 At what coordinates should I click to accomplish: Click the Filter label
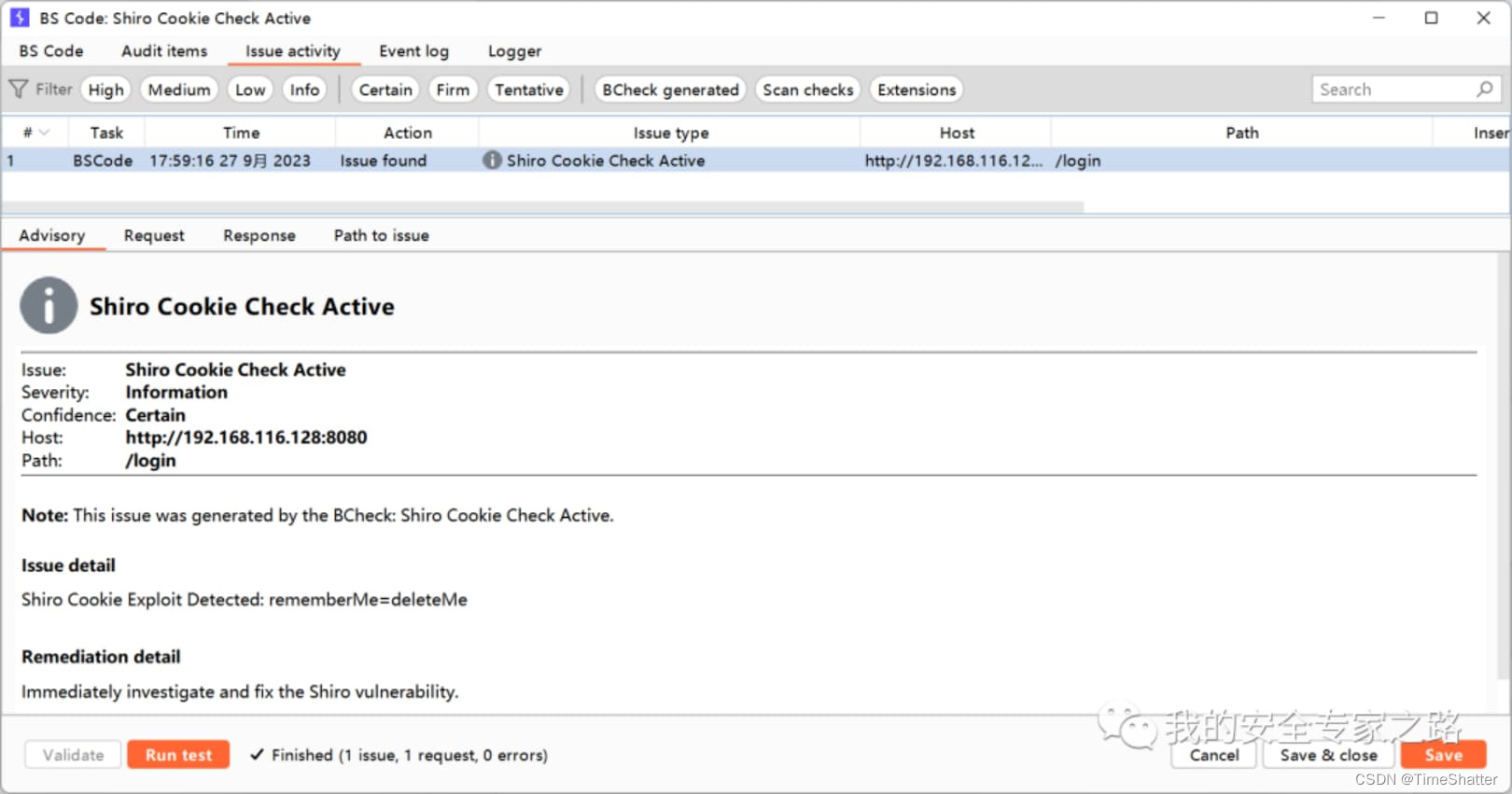pos(54,90)
